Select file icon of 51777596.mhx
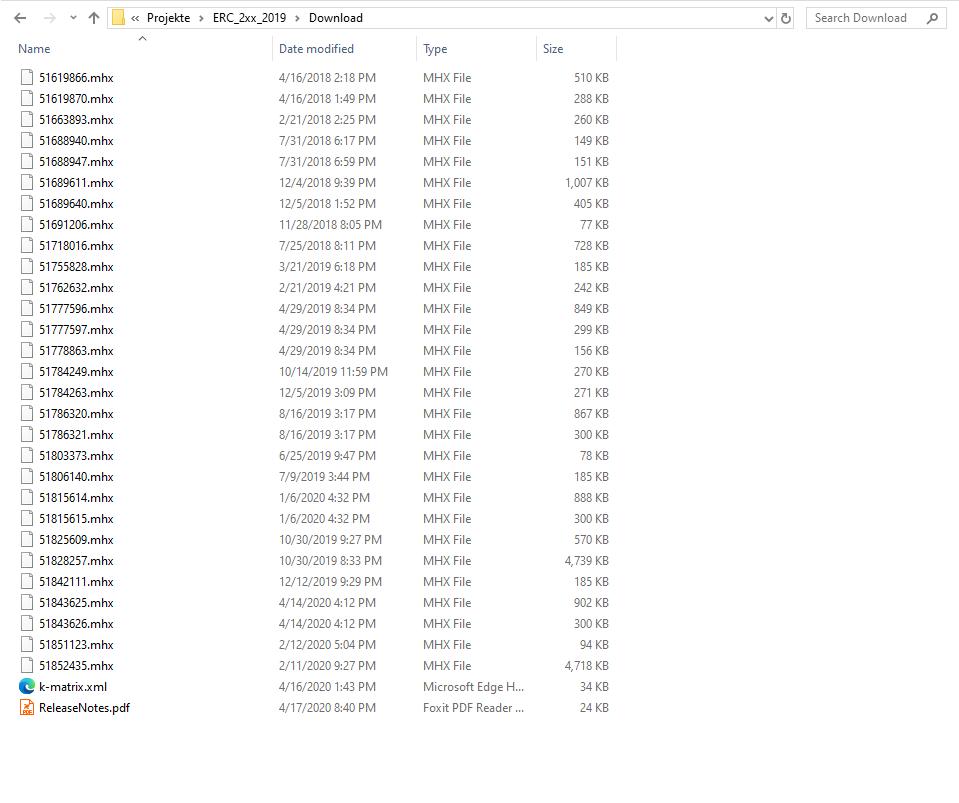959x803 pixels. (26, 308)
